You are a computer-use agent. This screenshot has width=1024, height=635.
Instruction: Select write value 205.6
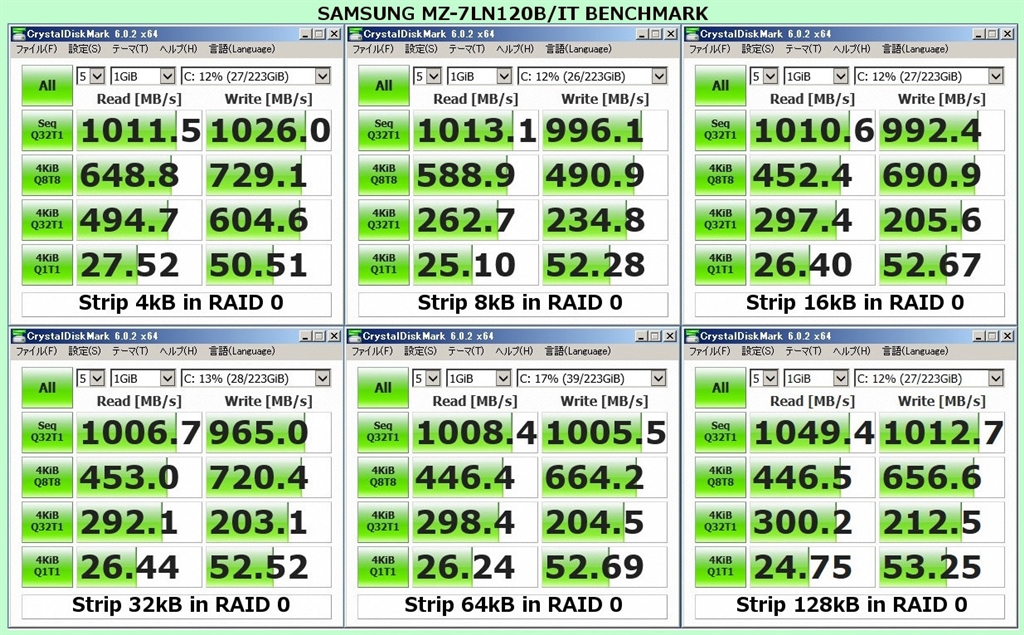pyautogui.click(x=942, y=220)
